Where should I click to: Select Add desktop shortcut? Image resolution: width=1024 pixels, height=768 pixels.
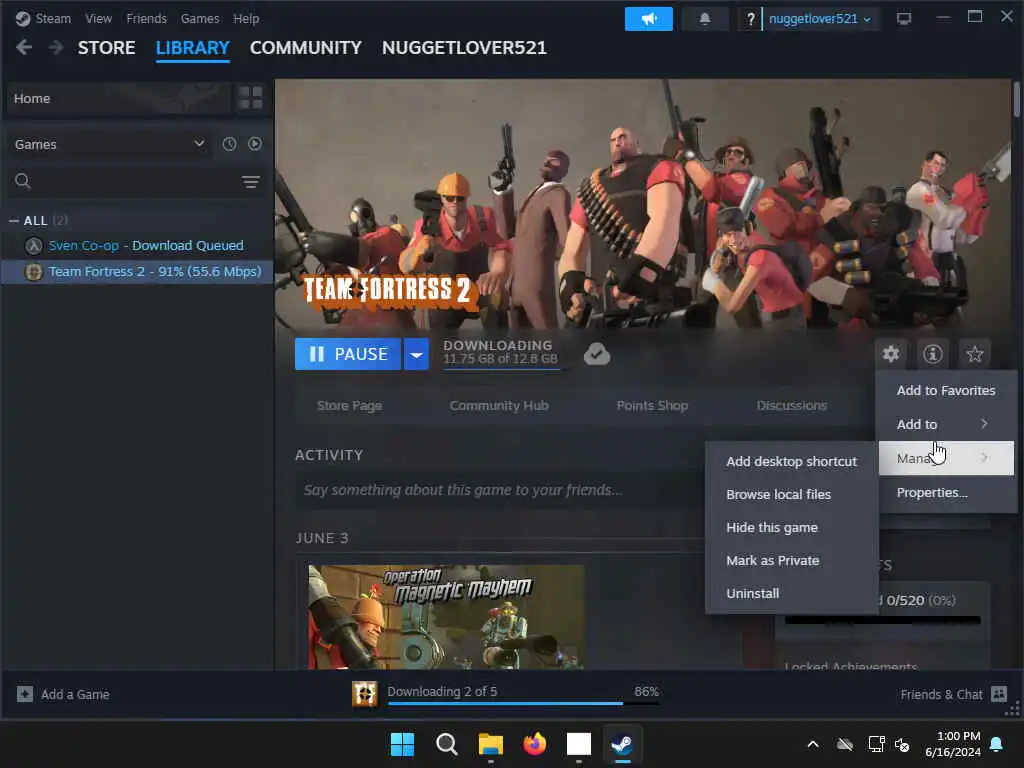click(x=792, y=461)
